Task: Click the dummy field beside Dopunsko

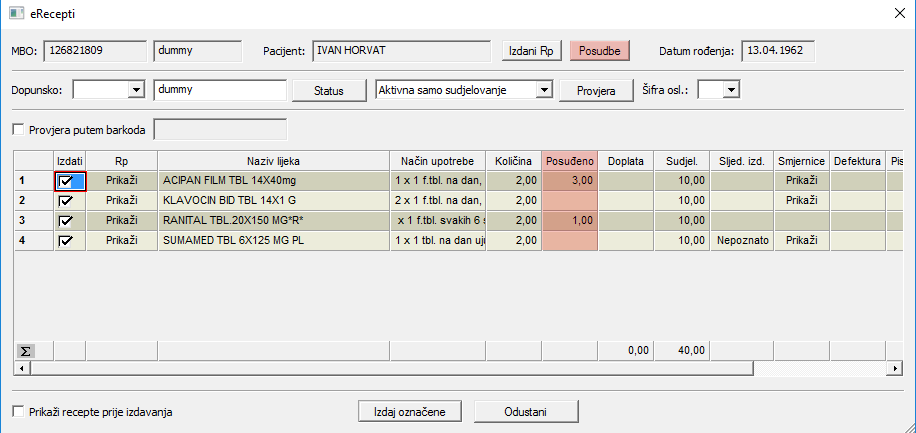Action: [x=220, y=91]
